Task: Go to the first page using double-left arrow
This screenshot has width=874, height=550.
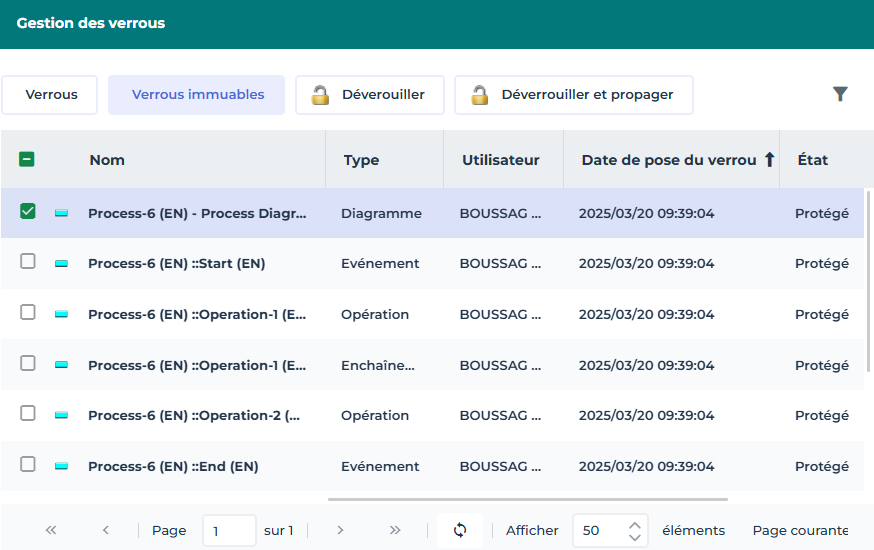Action: (51, 530)
